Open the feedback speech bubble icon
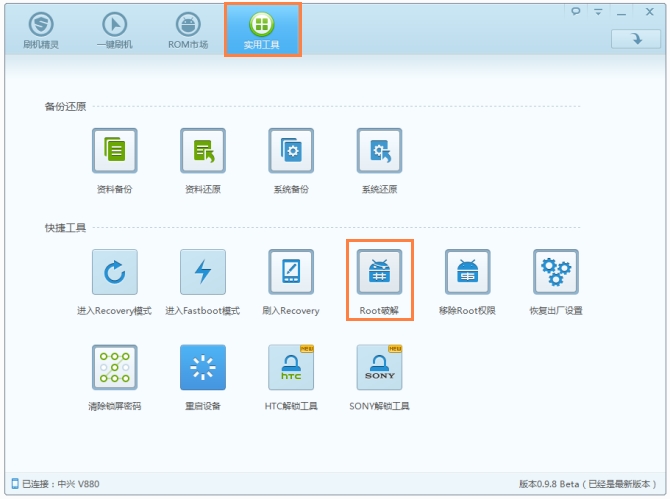 click(x=576, y=12)
